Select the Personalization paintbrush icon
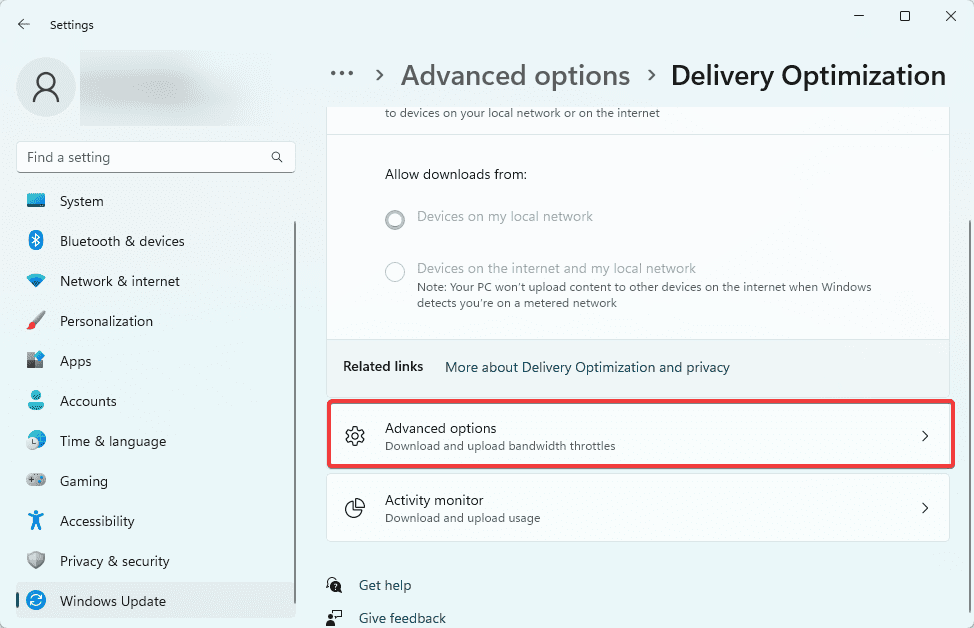The image size is (974, 628). tap(36, 321)
